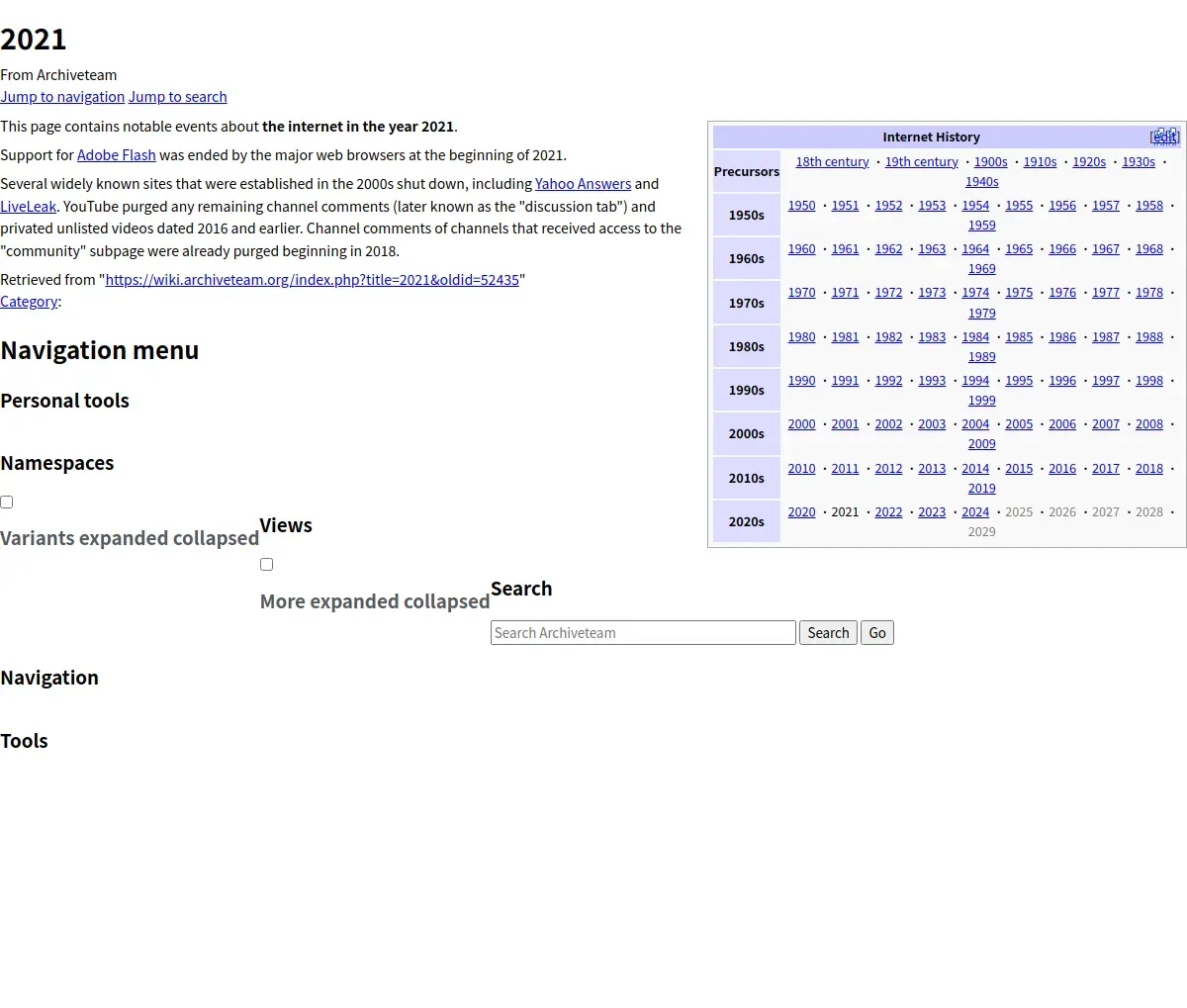Open the 2016 year link

click(x=1062, y=469)
